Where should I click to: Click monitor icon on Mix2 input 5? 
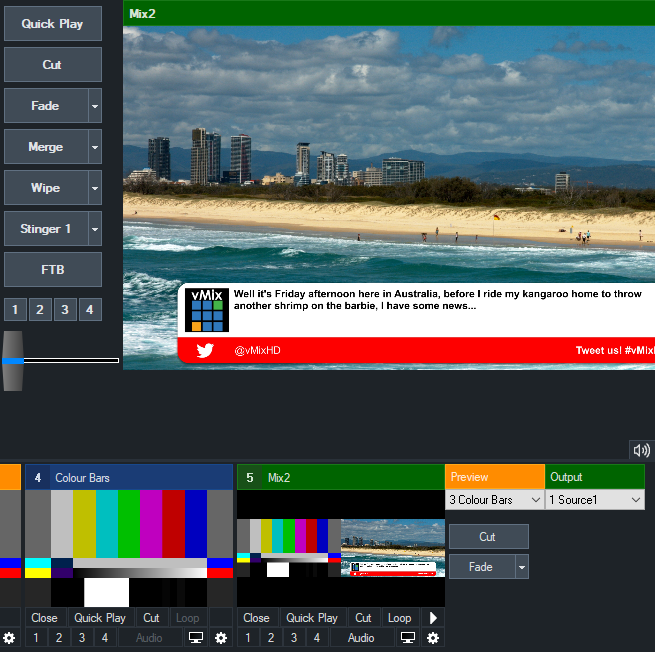pos(407,638)
